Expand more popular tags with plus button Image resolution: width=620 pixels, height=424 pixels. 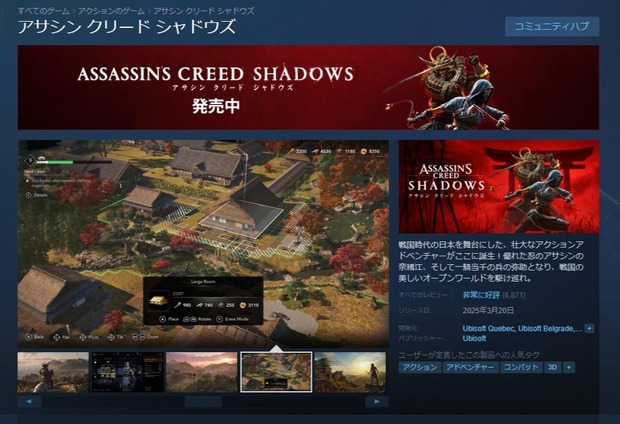tap(569, 367)
